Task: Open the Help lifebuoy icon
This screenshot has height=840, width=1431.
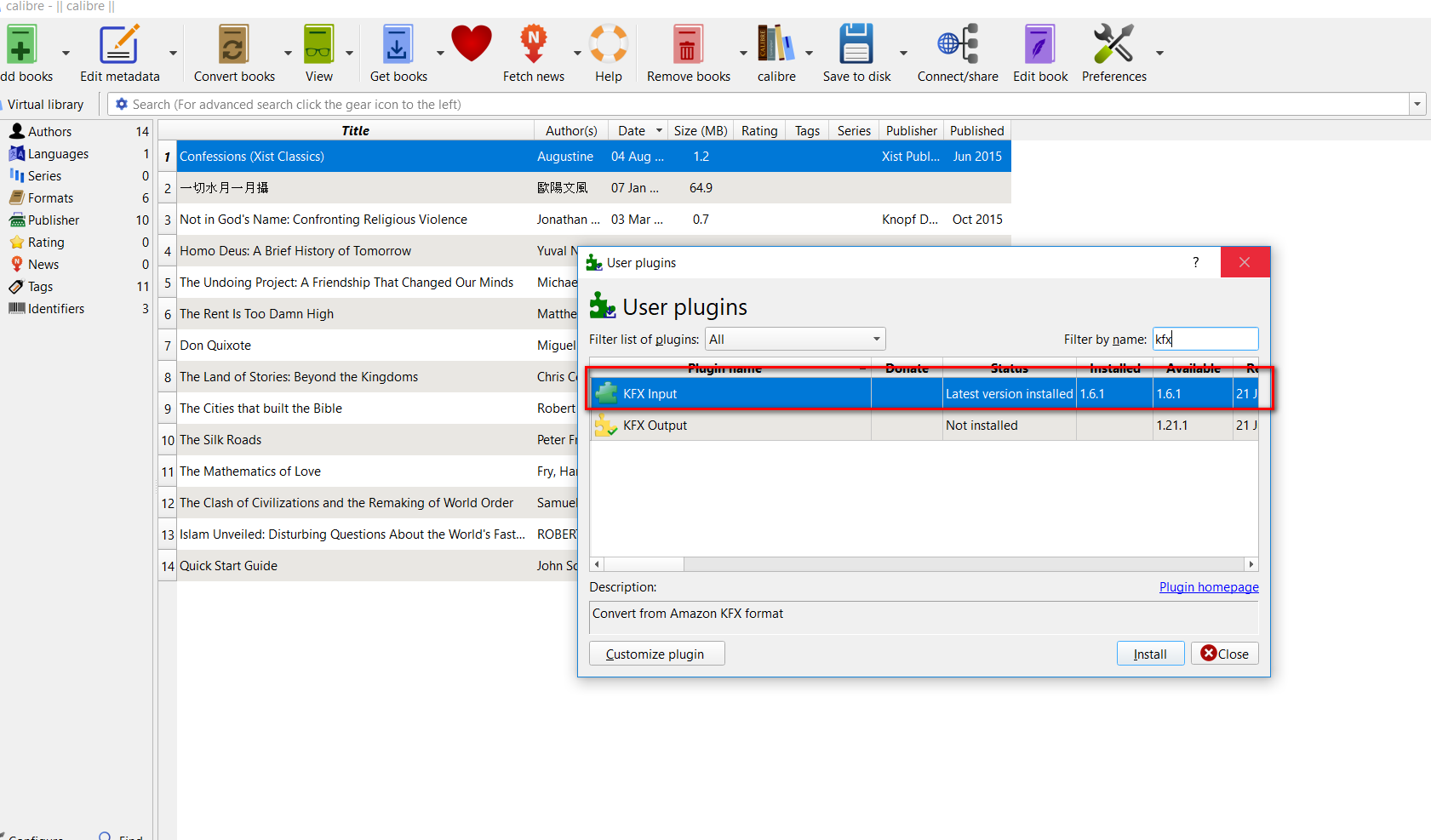Action: (x=609, y=44)
